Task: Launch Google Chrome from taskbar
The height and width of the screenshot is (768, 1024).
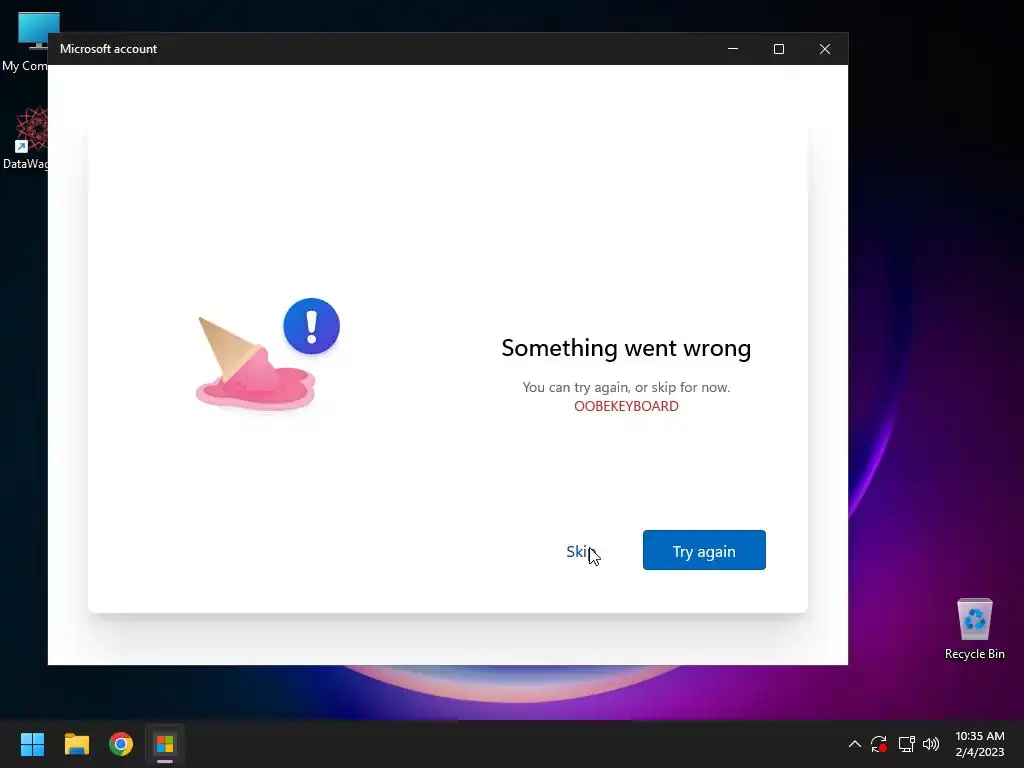Action: pyautogui.click(x=121, y=744)
